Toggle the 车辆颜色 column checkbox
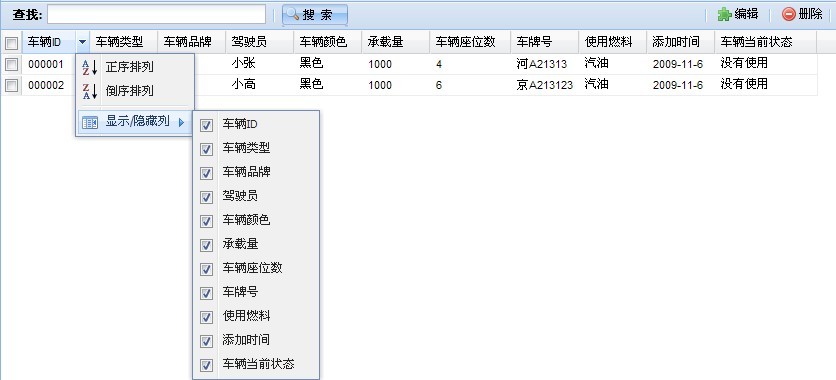 pos(206,221)
